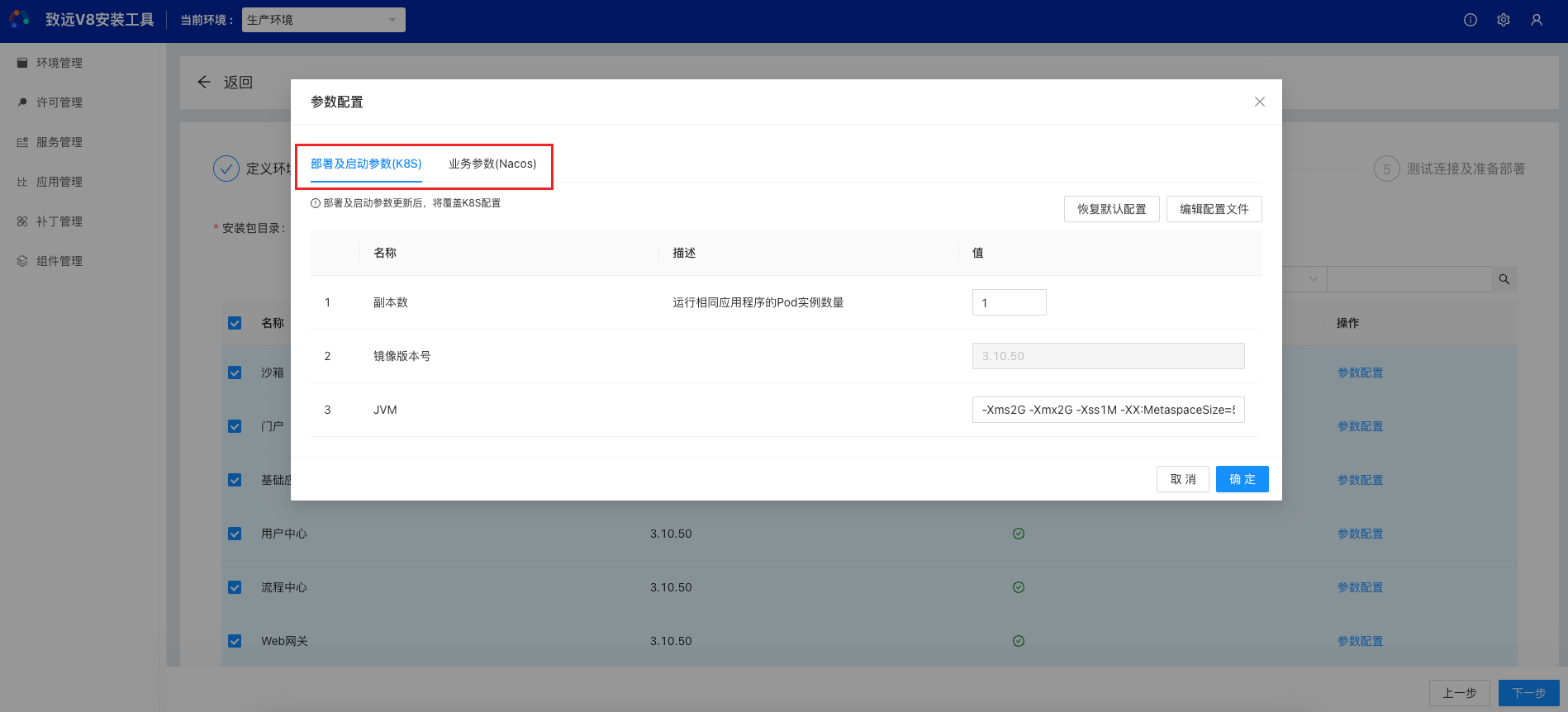Image resolution: width=1568 pixels, height=712 pixels.
Task: Open 许可管理 in the sidebar
Action: pyautogui.click(x=59, y=102)
